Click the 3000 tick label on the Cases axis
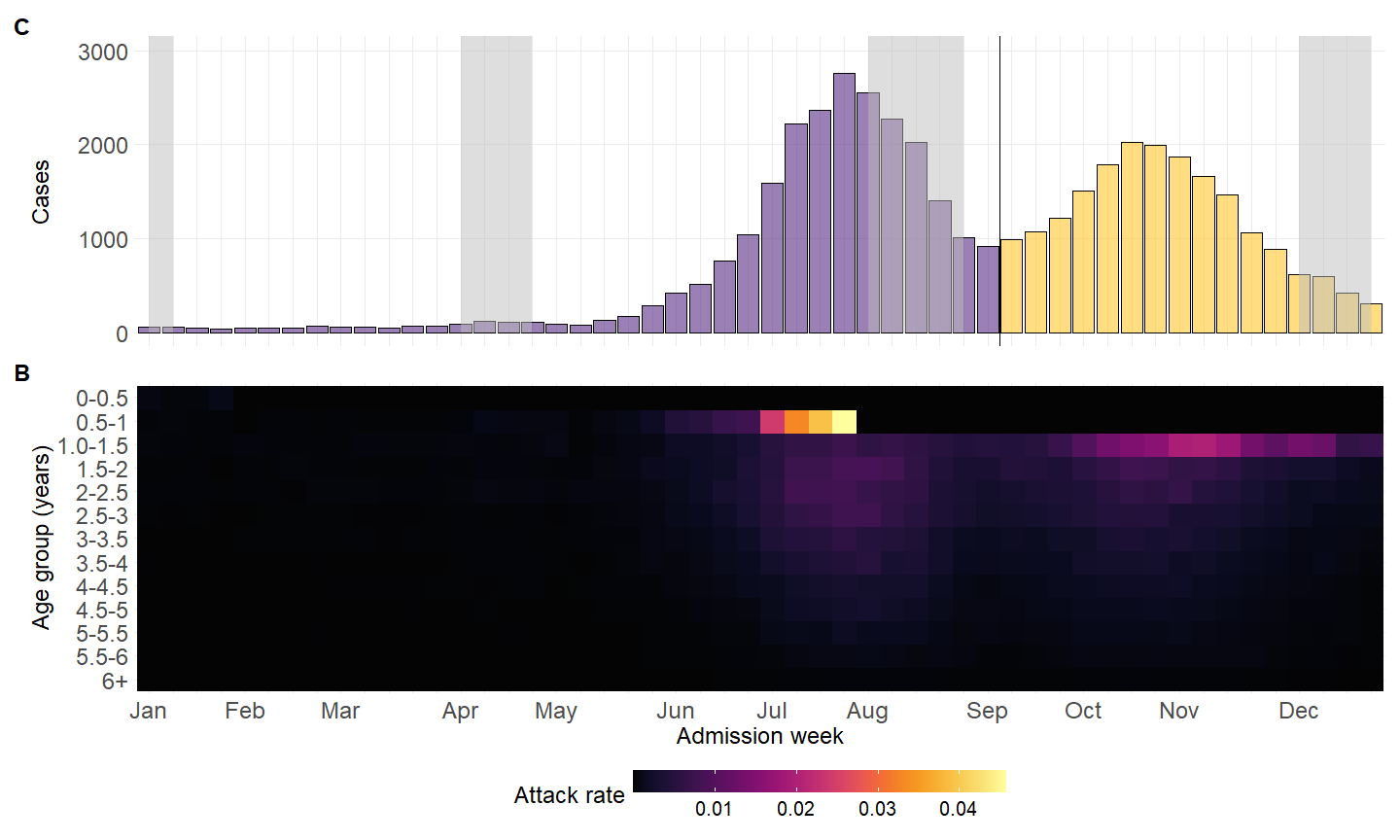 point(103,52)
